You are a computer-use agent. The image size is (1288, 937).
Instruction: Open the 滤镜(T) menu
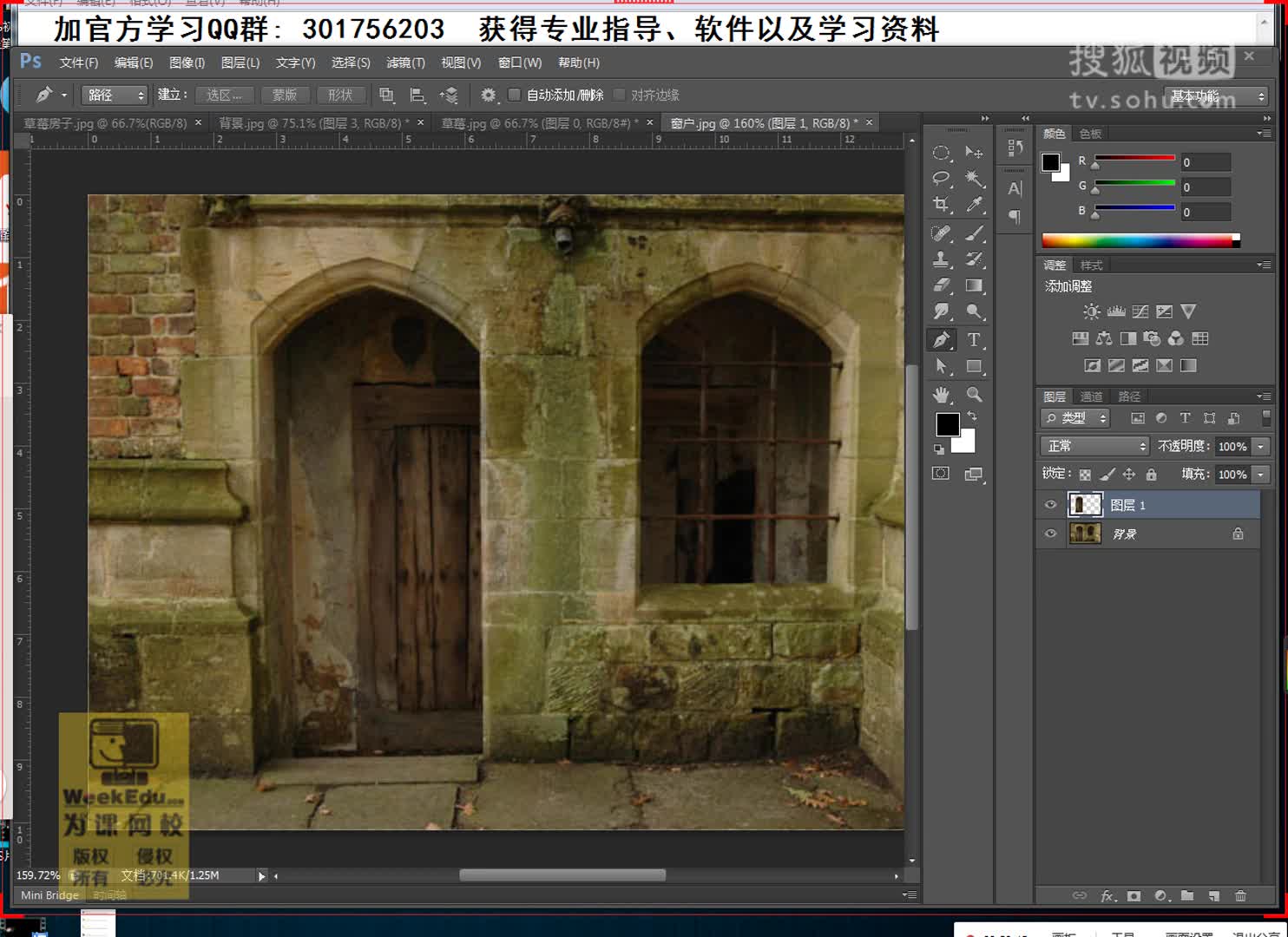tap(405, 62)
